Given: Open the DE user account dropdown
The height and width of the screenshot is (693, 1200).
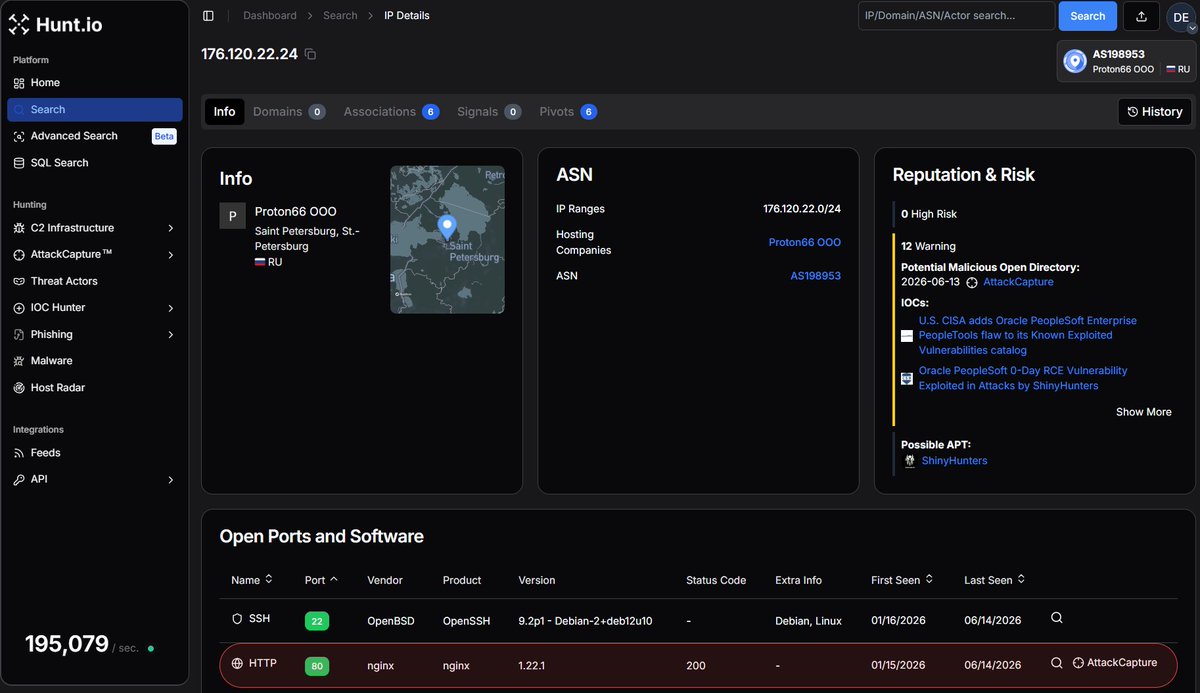Looking at the screenshot, I should 1181,17.
